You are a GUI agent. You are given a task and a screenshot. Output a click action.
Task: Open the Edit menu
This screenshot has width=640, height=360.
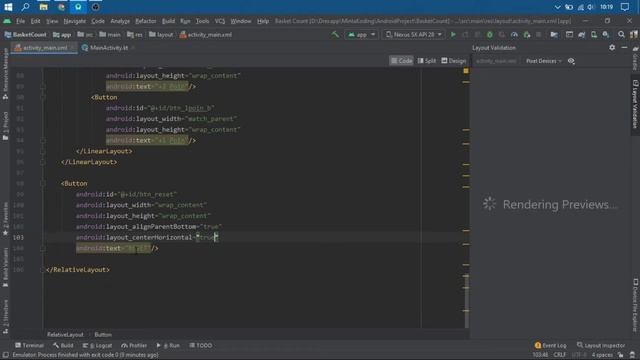[x=36, y=21]
